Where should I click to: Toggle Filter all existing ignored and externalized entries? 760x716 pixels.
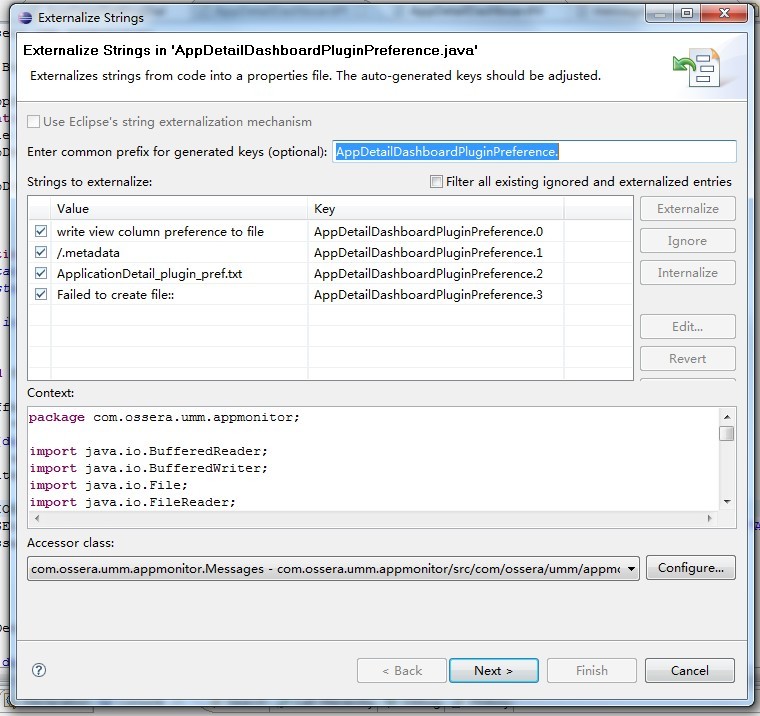pos(436,182)
